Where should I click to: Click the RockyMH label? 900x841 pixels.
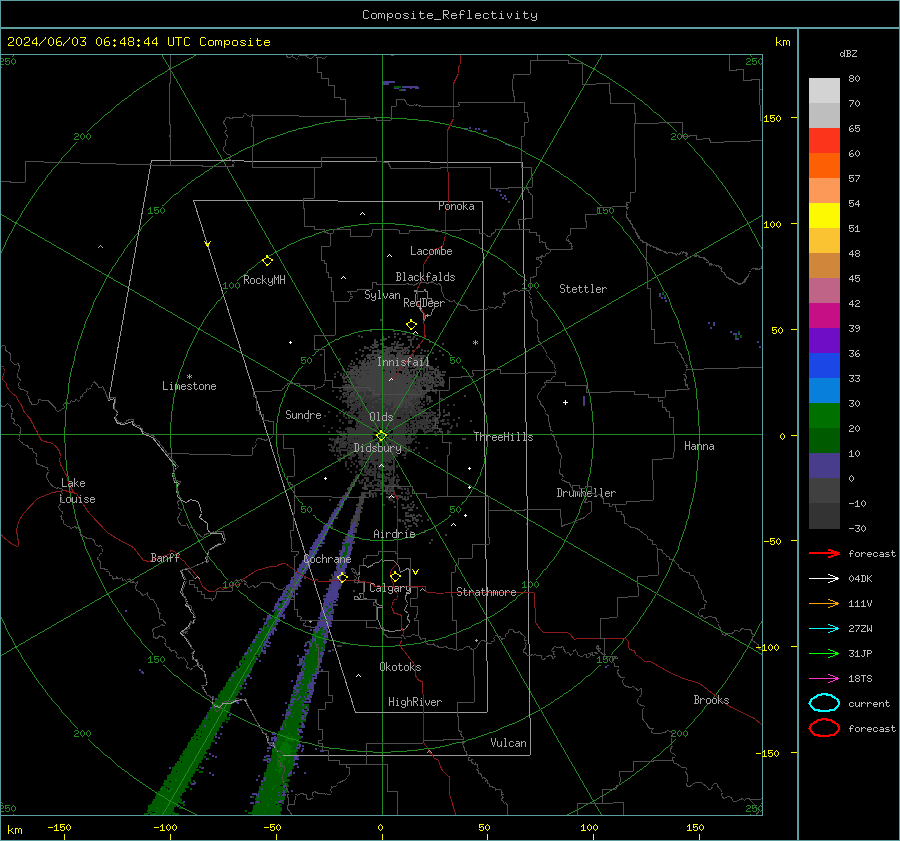264,280
